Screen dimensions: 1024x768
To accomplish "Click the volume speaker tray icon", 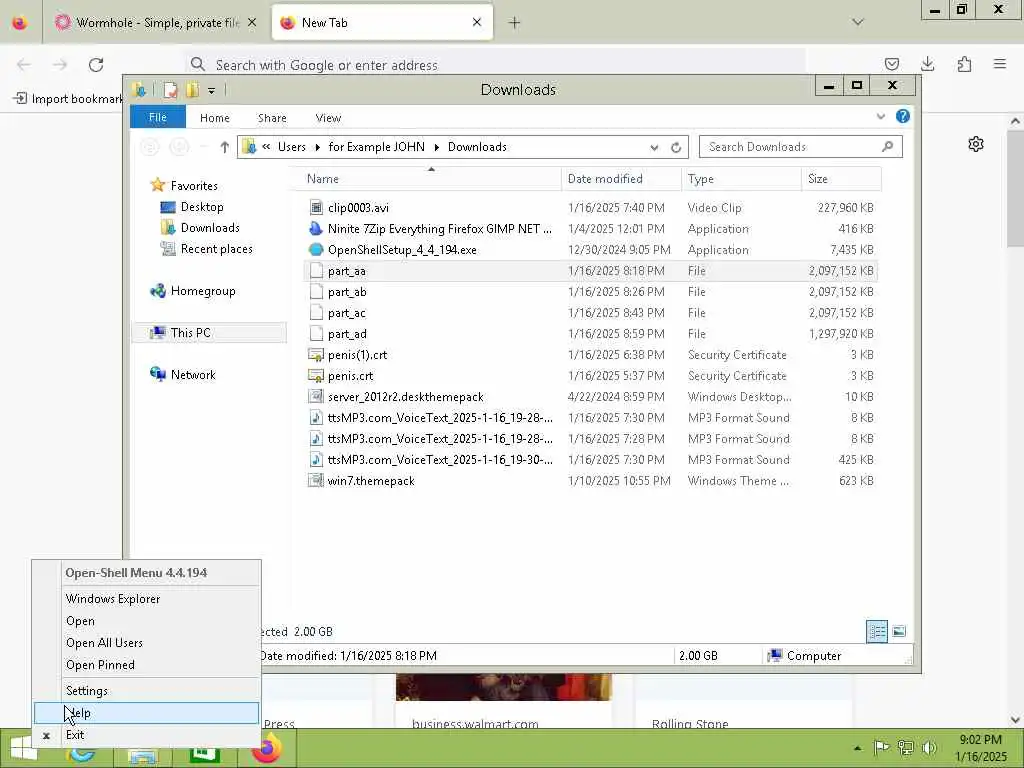I will [x=929, y=748].
